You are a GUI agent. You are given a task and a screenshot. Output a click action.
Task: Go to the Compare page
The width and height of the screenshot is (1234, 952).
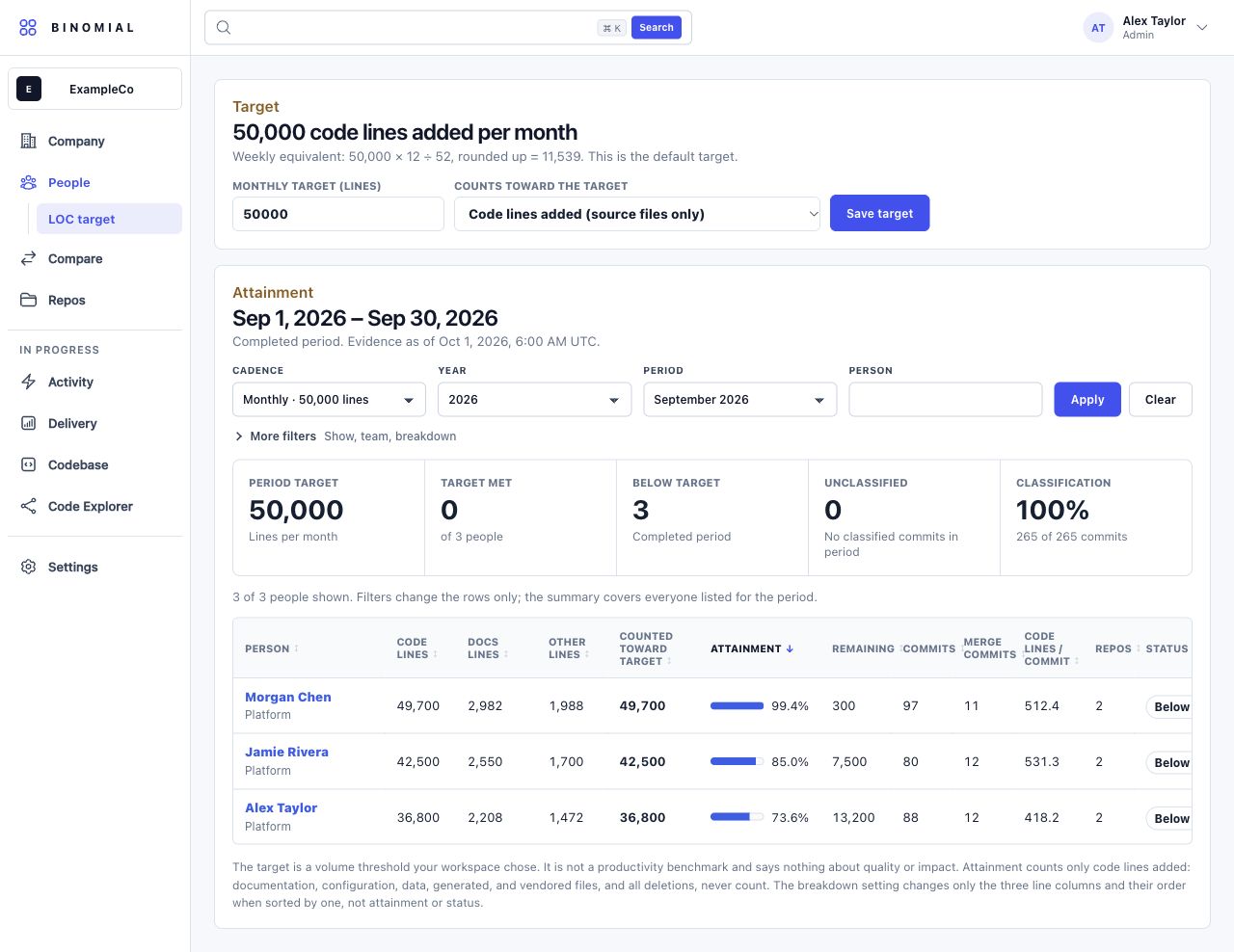tap(75, 258)
